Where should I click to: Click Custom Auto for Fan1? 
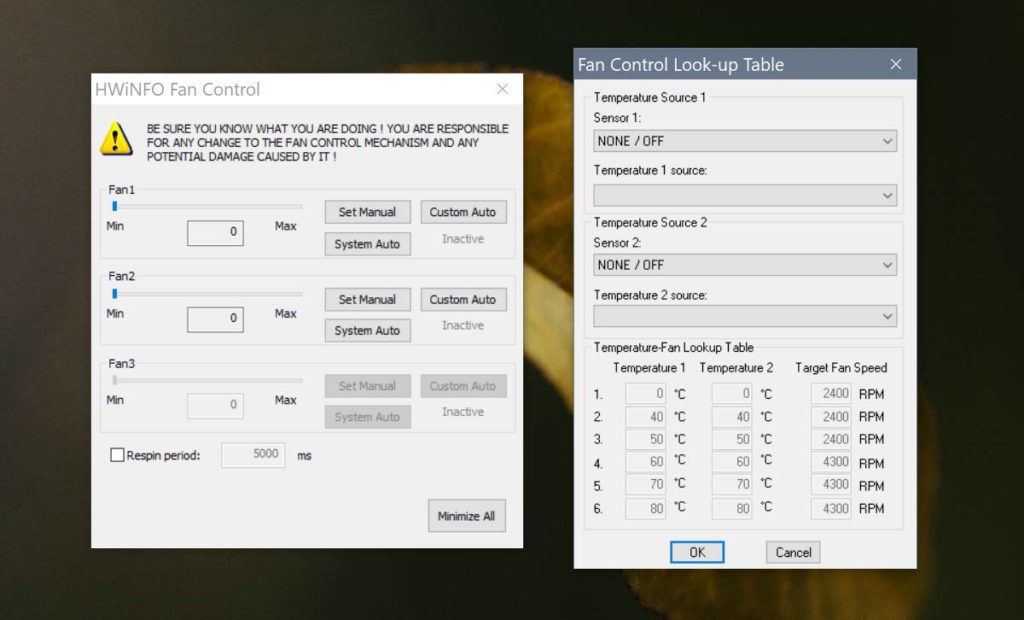click(x=463, y=211)
